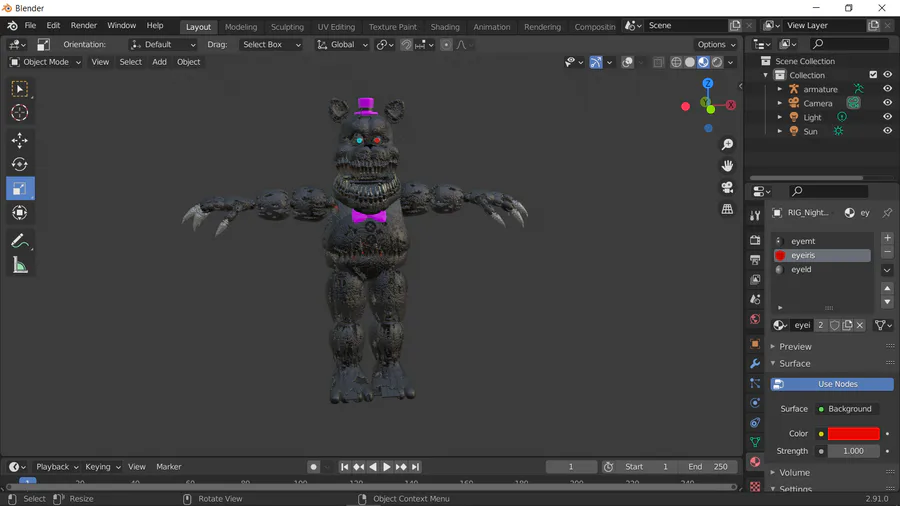The width and height of the screenshot is (900, 506).
Task: Open Orientation Default dropdown
Action: (x=163, y=45)
